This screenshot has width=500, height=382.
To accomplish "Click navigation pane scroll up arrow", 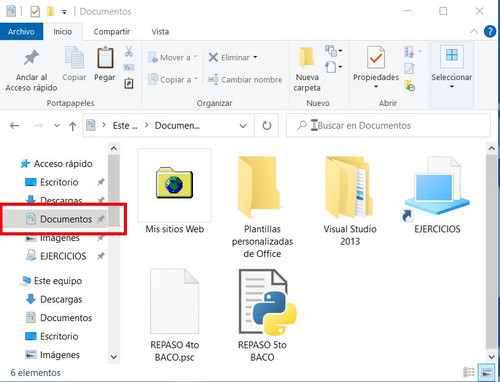I will click(114, 148).
